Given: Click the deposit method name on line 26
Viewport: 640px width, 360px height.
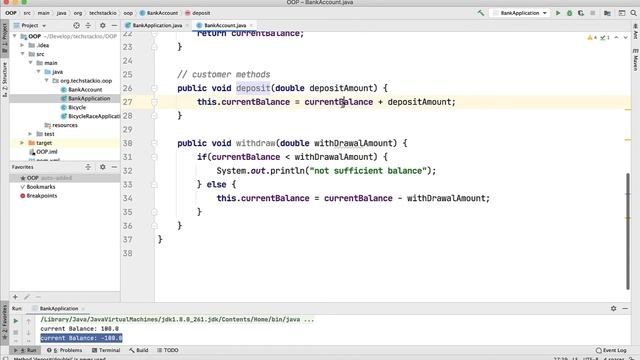Looking at the screenshot, I should [x=253, y=88].
